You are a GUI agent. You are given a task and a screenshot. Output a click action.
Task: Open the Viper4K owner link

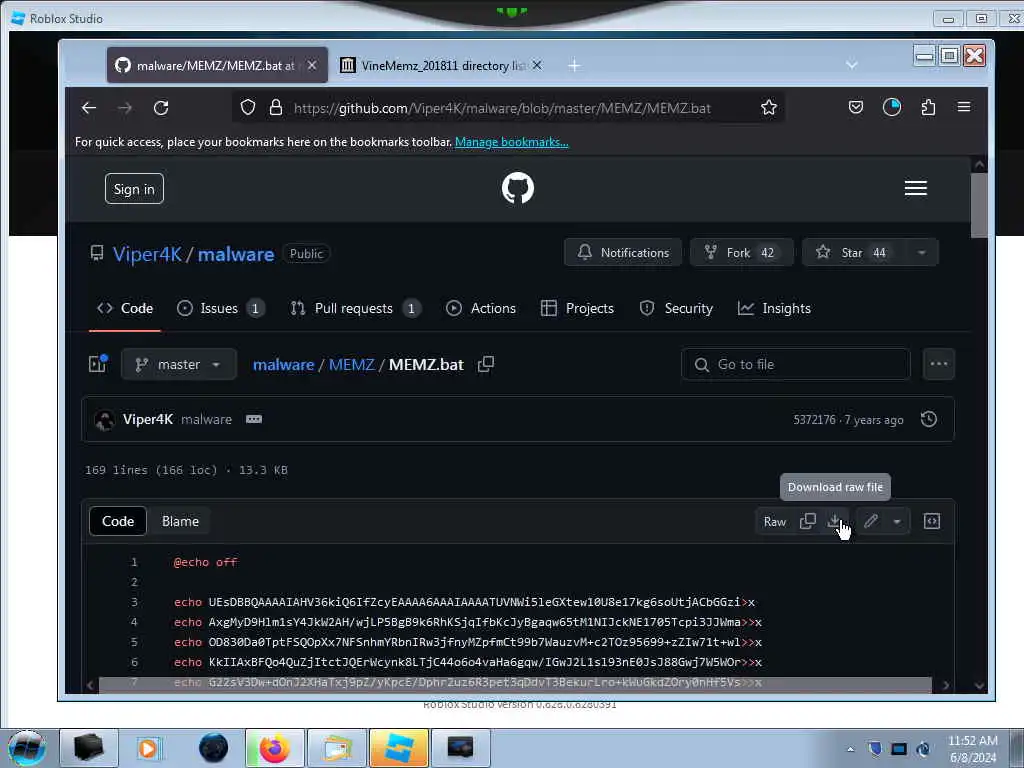click(147, 253)
